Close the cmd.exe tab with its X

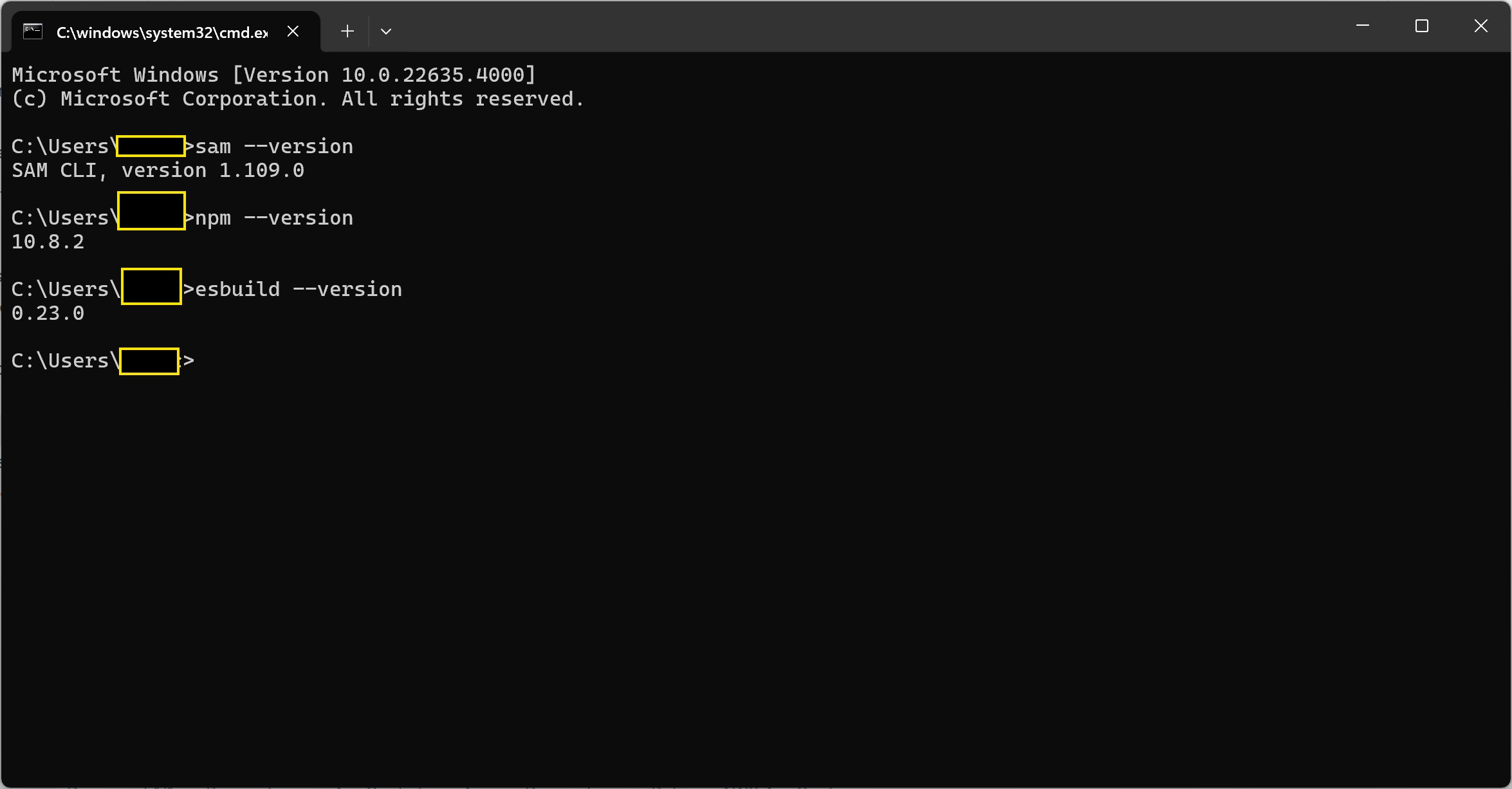[x=293, y=30]
